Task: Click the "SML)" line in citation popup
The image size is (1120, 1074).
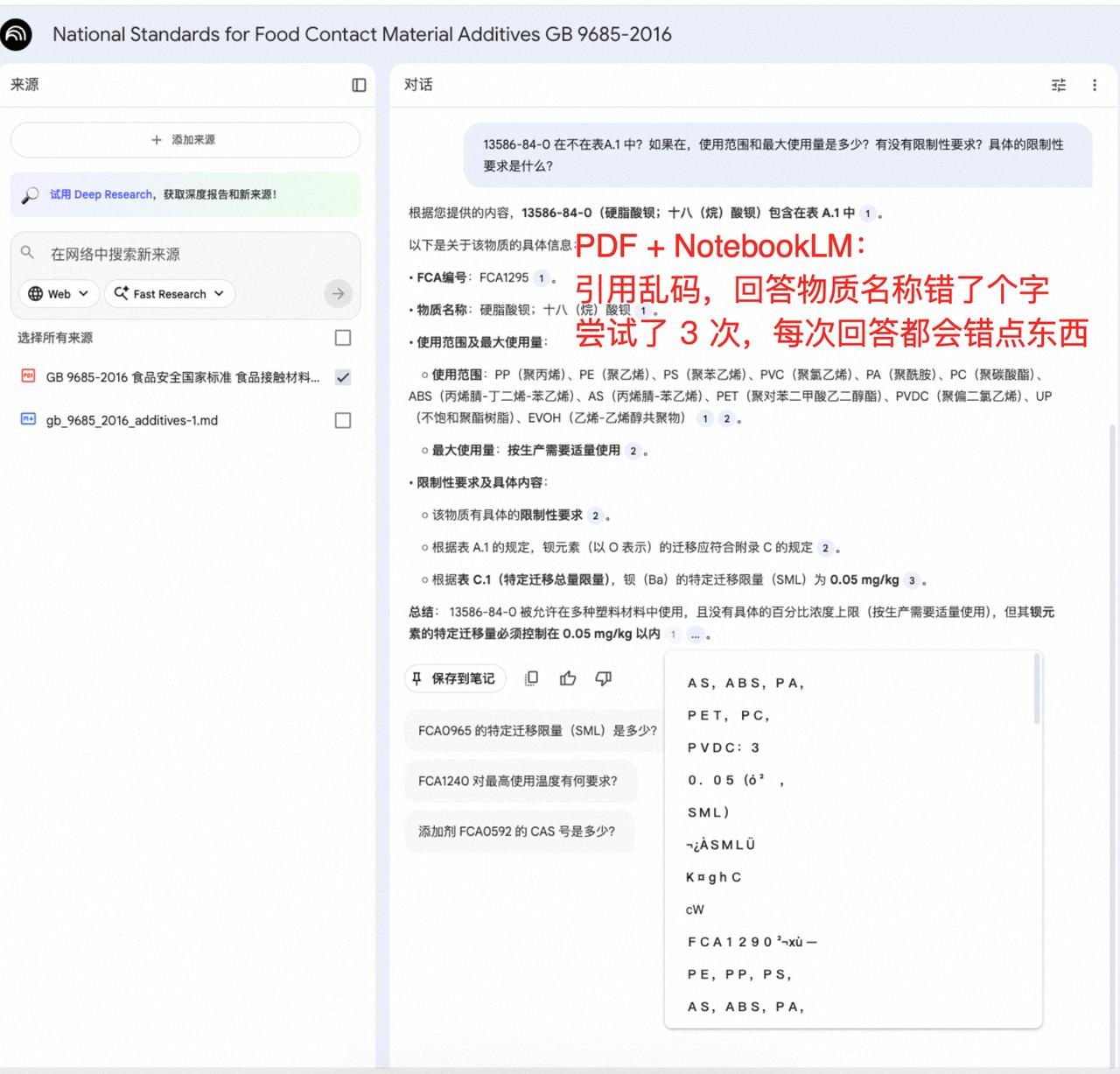Action: (x=709, y=813)
